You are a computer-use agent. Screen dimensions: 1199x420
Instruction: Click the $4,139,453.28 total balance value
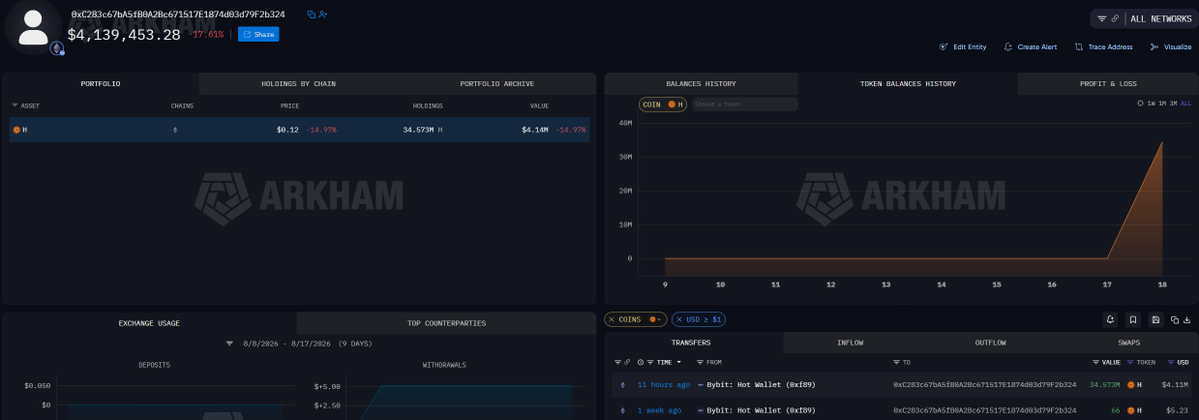click(x=124, y=34)
